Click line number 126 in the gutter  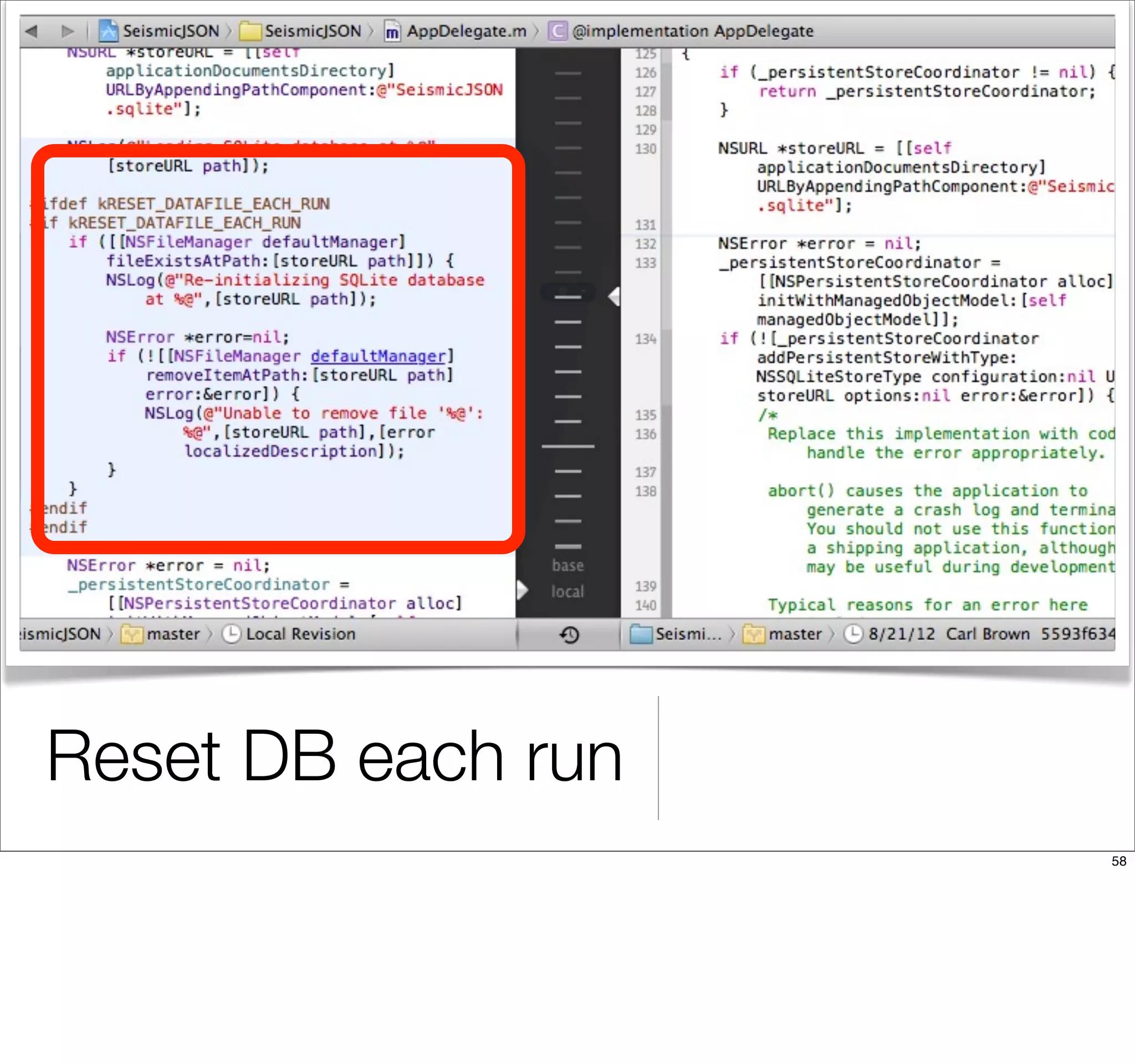pyautogui.click(x=646, y=73)
